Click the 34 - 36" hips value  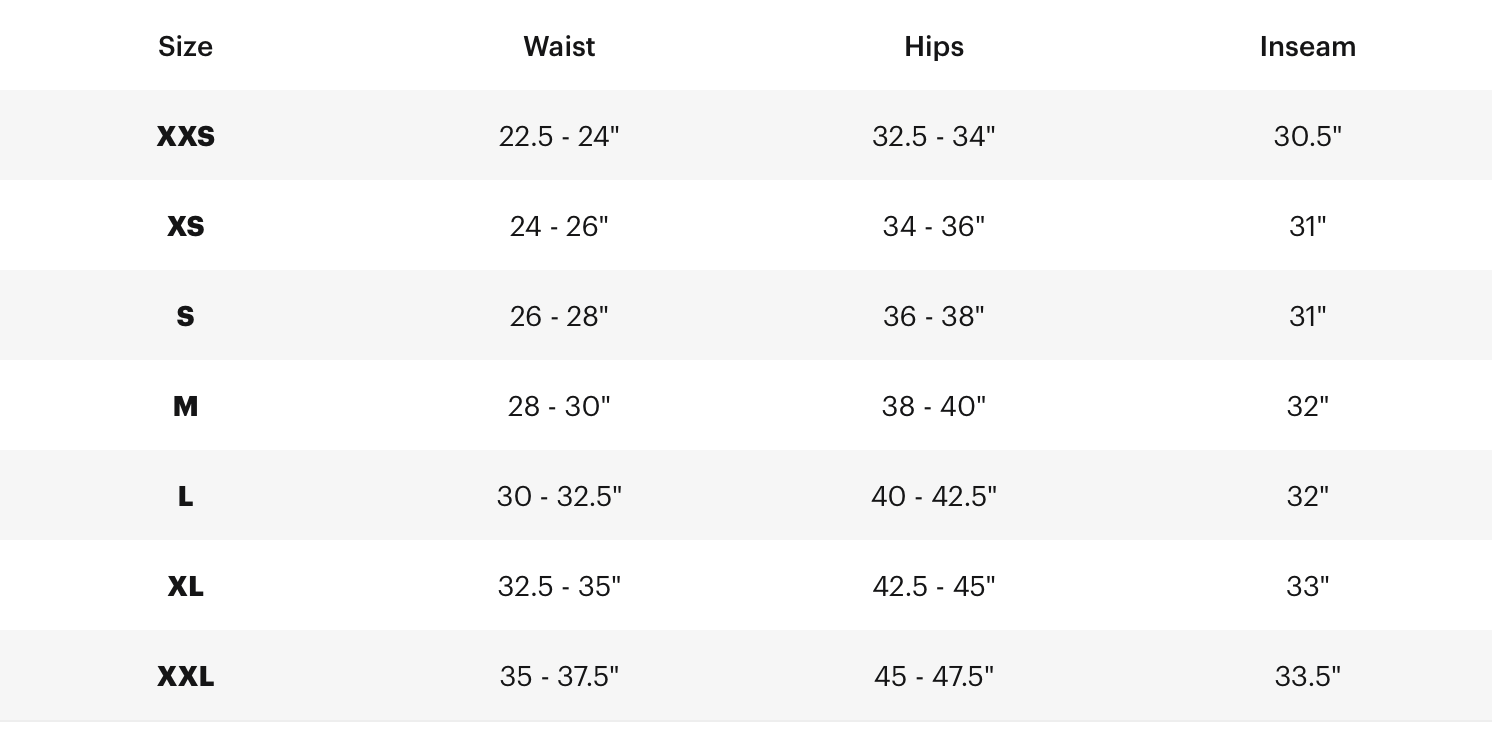934,226
